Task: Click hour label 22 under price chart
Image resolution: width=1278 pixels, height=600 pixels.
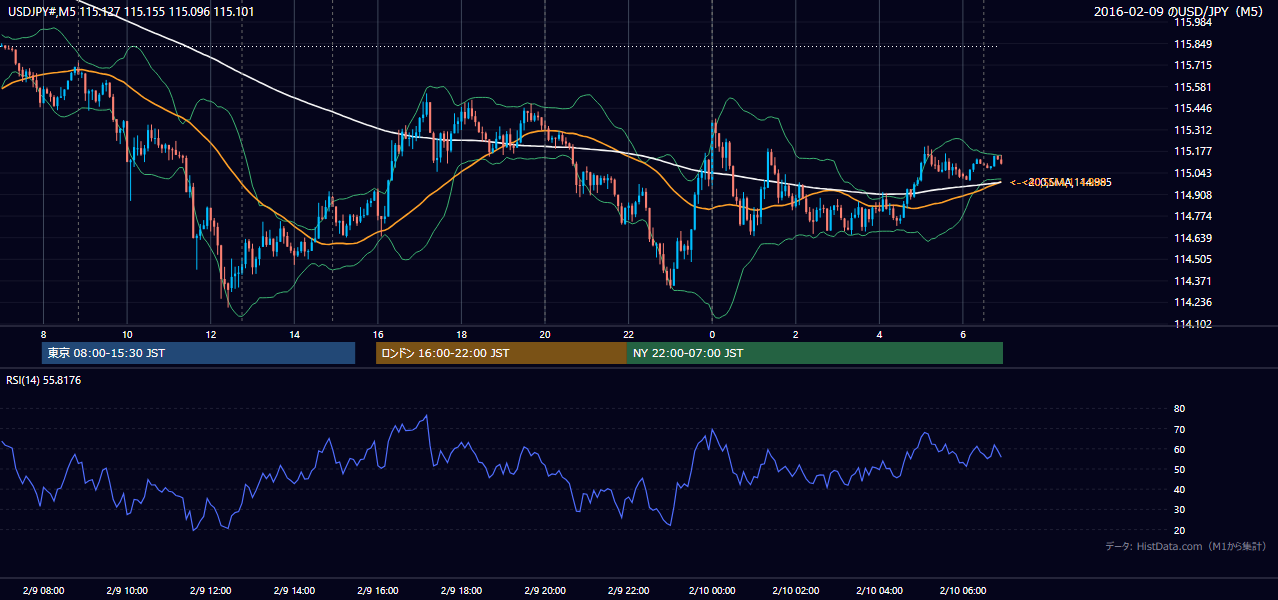Action: click(x=628, y=334)
